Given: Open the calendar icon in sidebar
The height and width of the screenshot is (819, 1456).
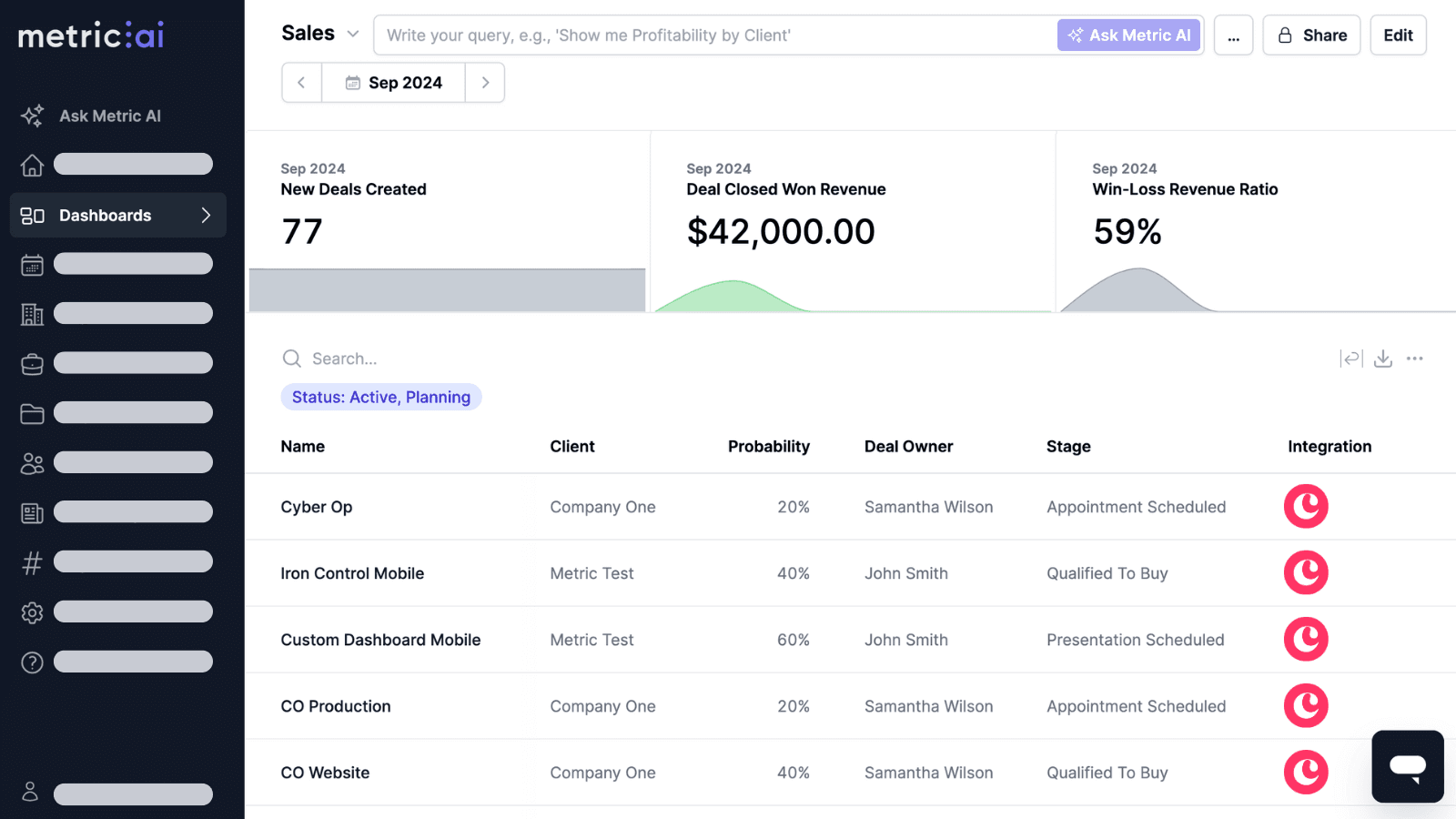Looking at the screenshot, I should click(32, 265).
